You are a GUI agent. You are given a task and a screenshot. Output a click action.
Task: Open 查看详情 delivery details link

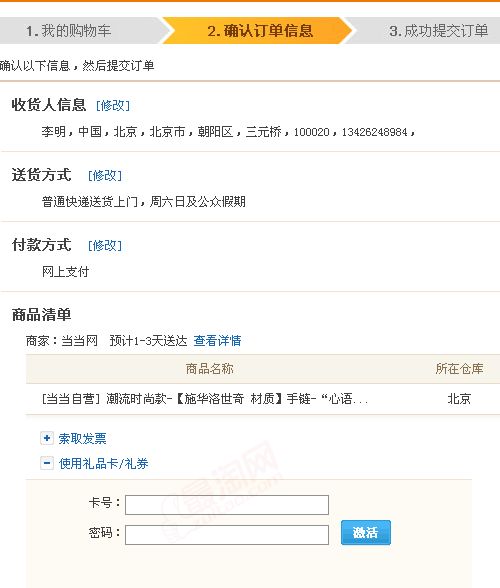click(x=217, y=340)
